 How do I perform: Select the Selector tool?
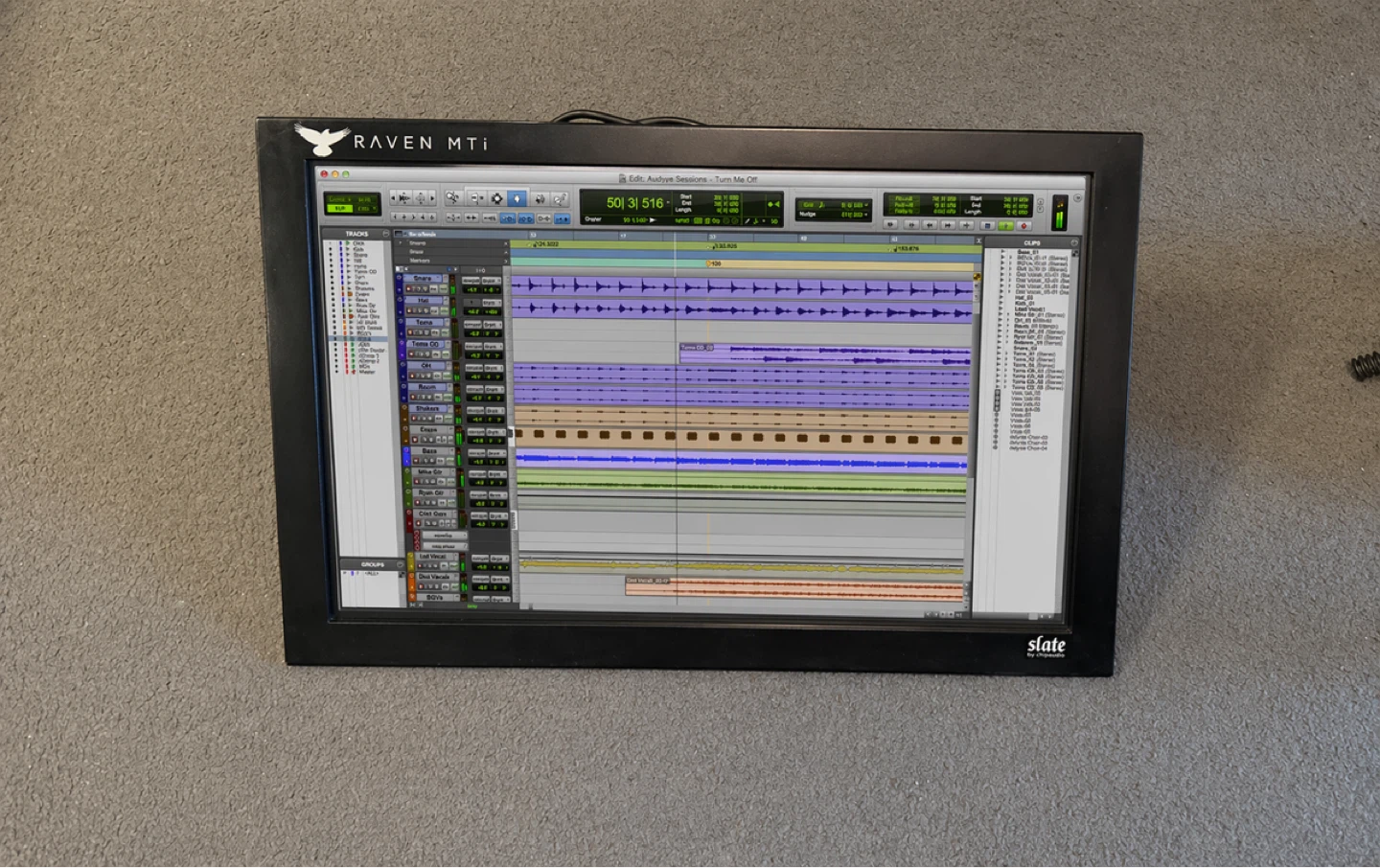click(497, 198)
